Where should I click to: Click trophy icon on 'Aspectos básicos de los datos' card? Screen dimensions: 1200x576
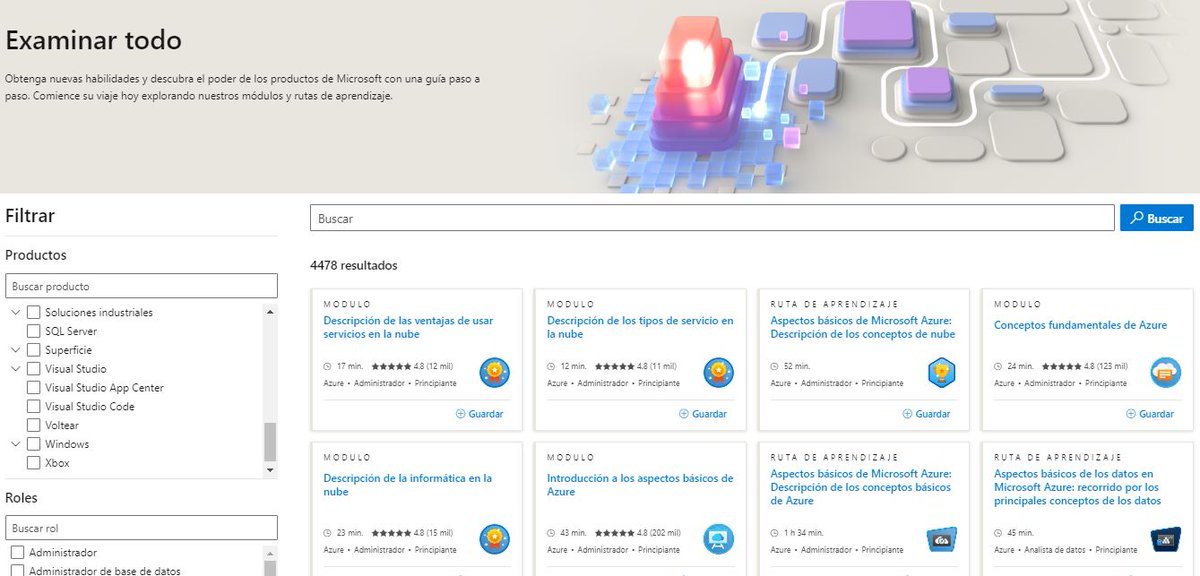coord(1166,540)
